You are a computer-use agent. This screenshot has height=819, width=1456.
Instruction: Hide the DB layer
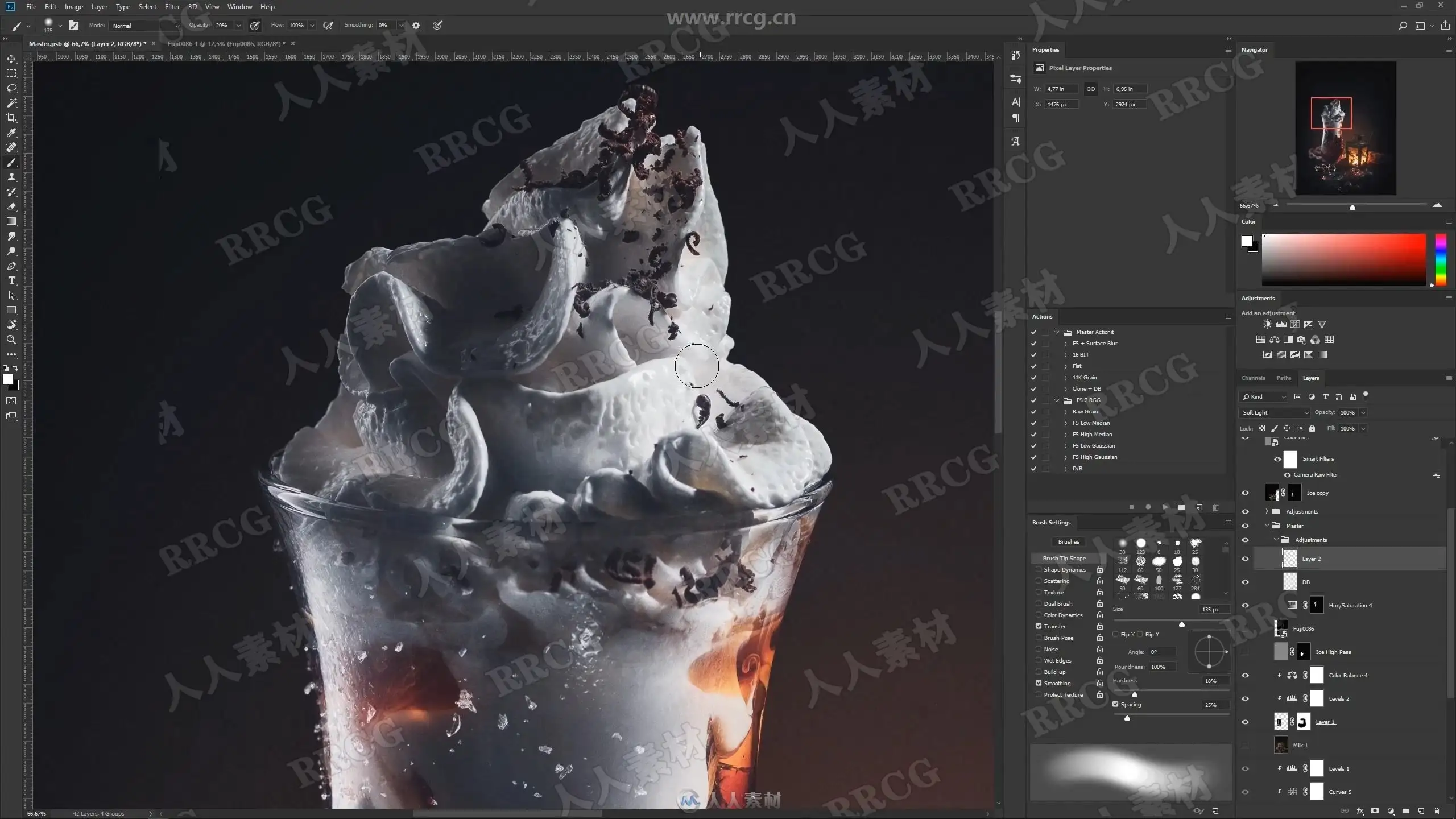[1245, 582]
